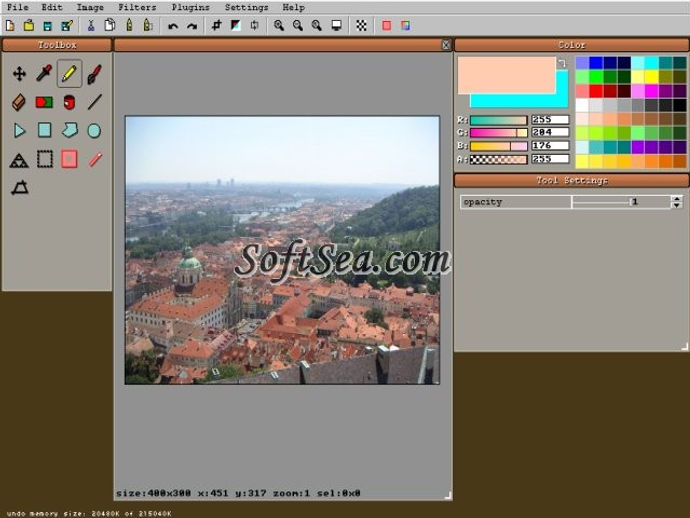
Task: Click the New file toolbar icon
Action: point(10,26)
